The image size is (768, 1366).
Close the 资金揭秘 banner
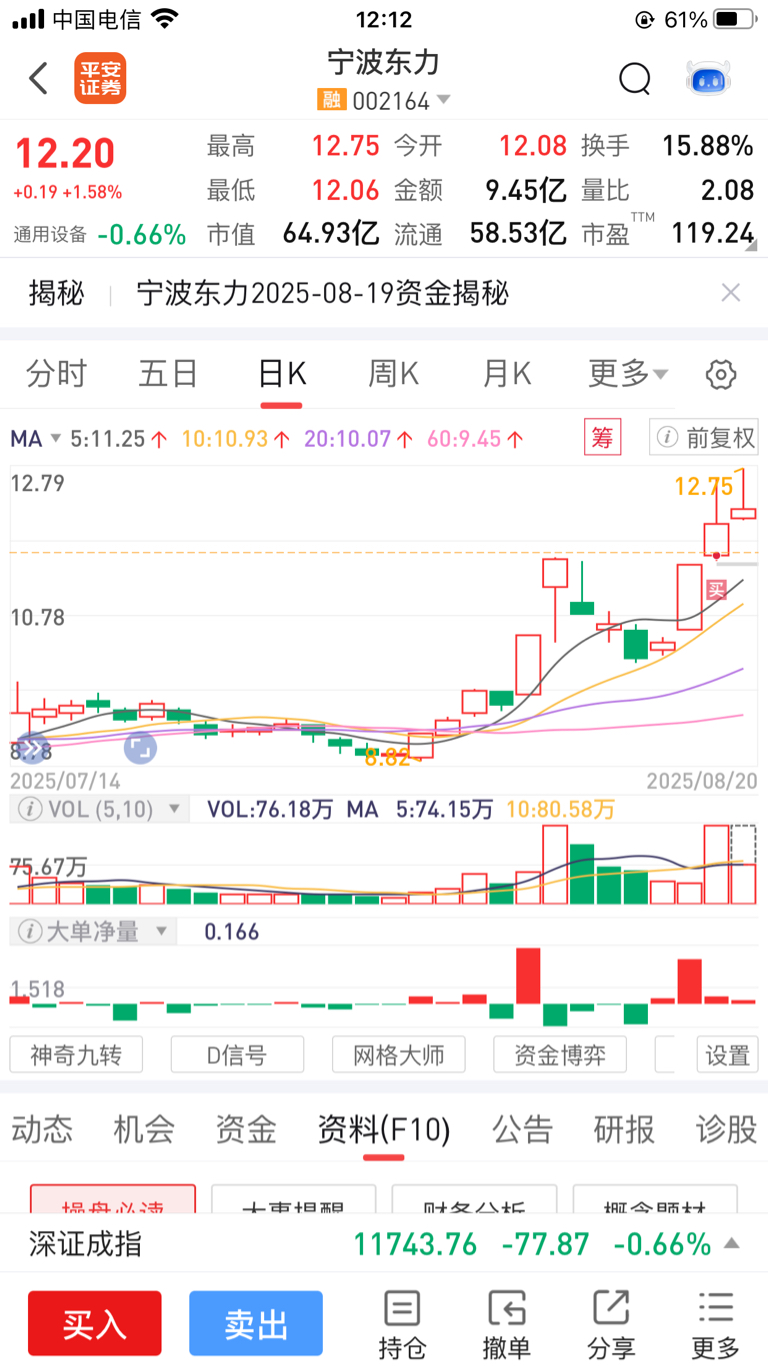(x=731, y=292)
